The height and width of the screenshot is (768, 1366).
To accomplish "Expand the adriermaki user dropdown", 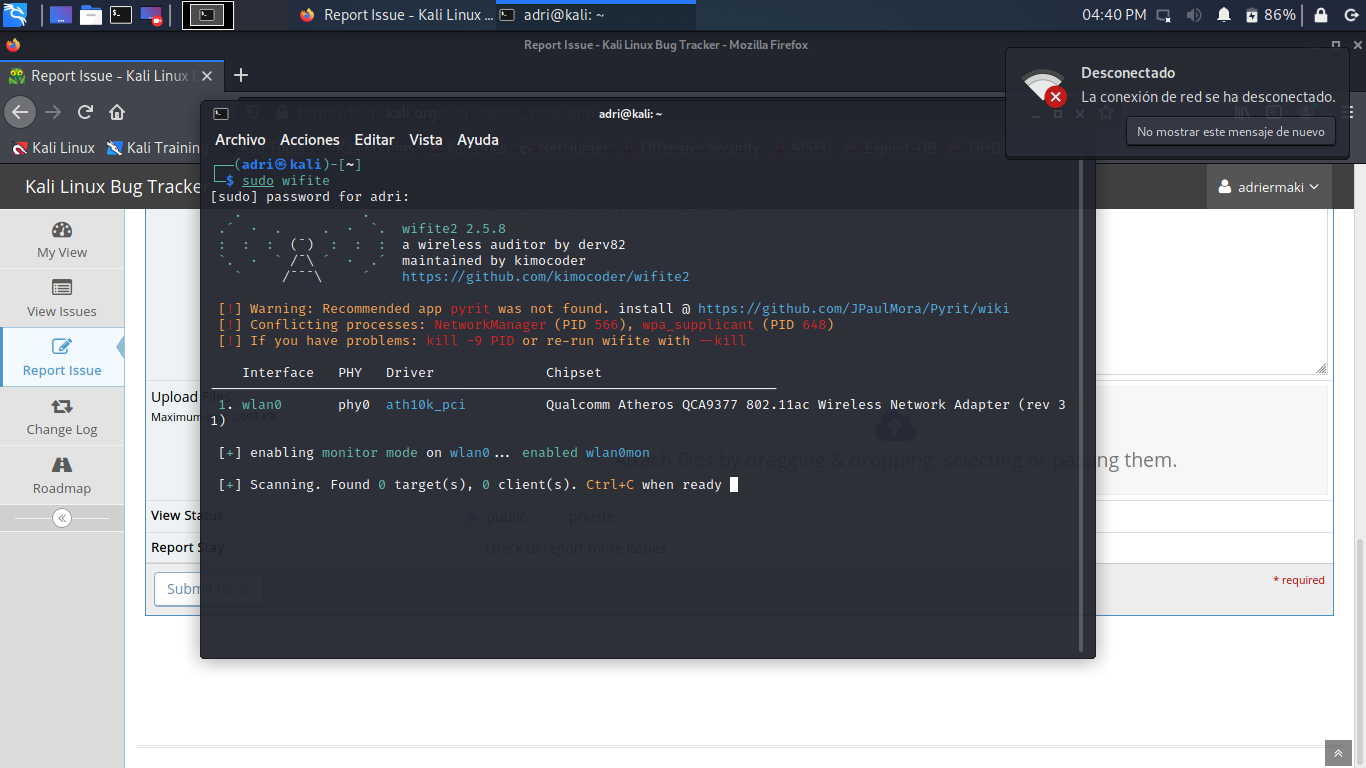I will [x=1268, y=187].
